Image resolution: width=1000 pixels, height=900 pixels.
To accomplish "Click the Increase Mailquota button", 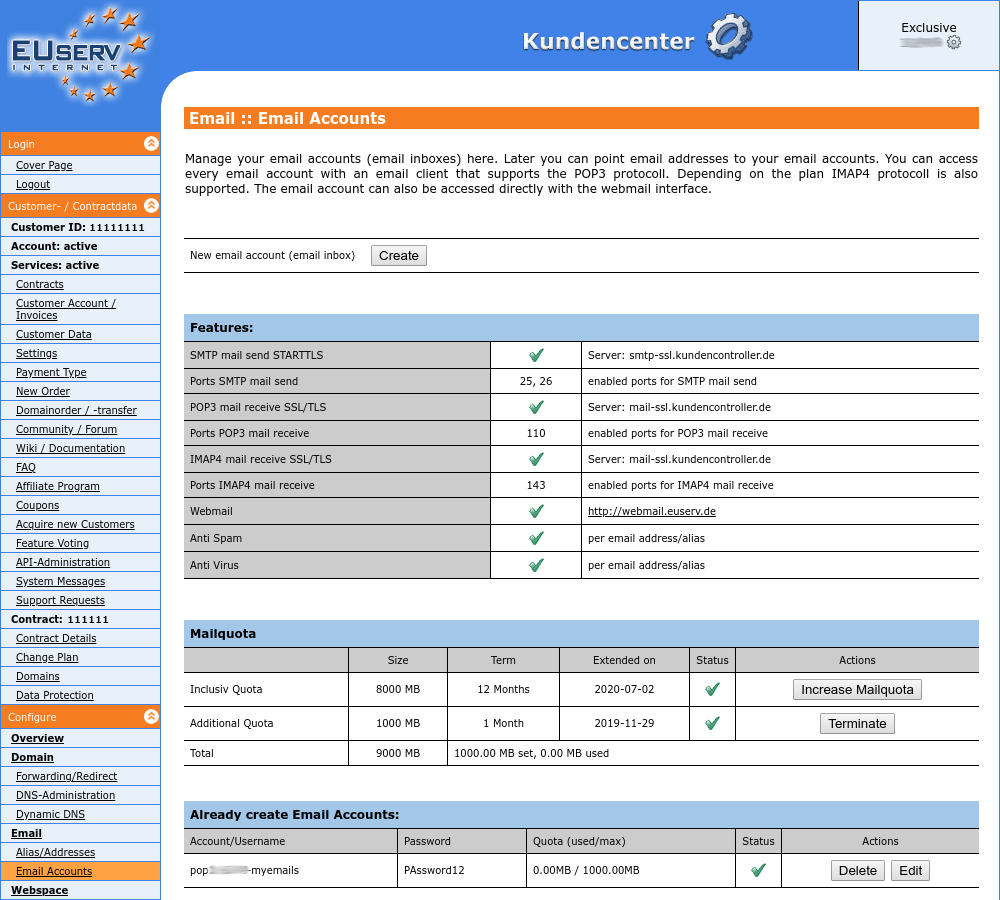I will tap(857, 690).
